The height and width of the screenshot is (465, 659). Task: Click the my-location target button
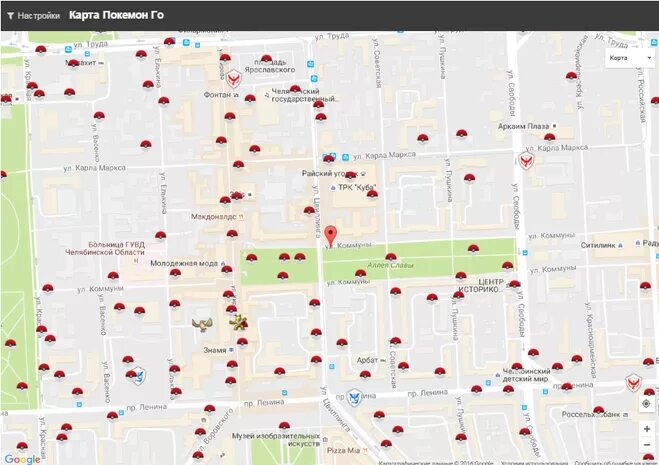point(646,404)
